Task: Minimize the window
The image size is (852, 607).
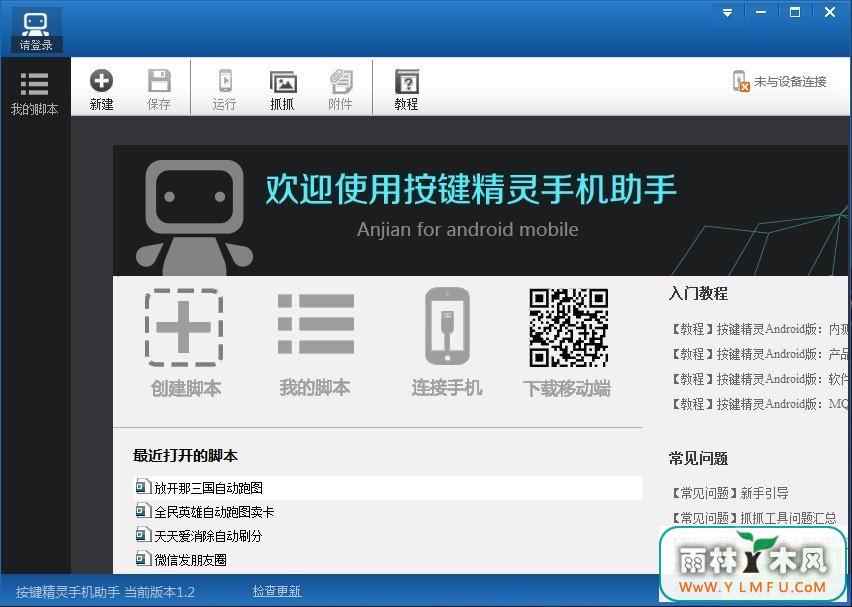Action: click(x=761, y=12)
